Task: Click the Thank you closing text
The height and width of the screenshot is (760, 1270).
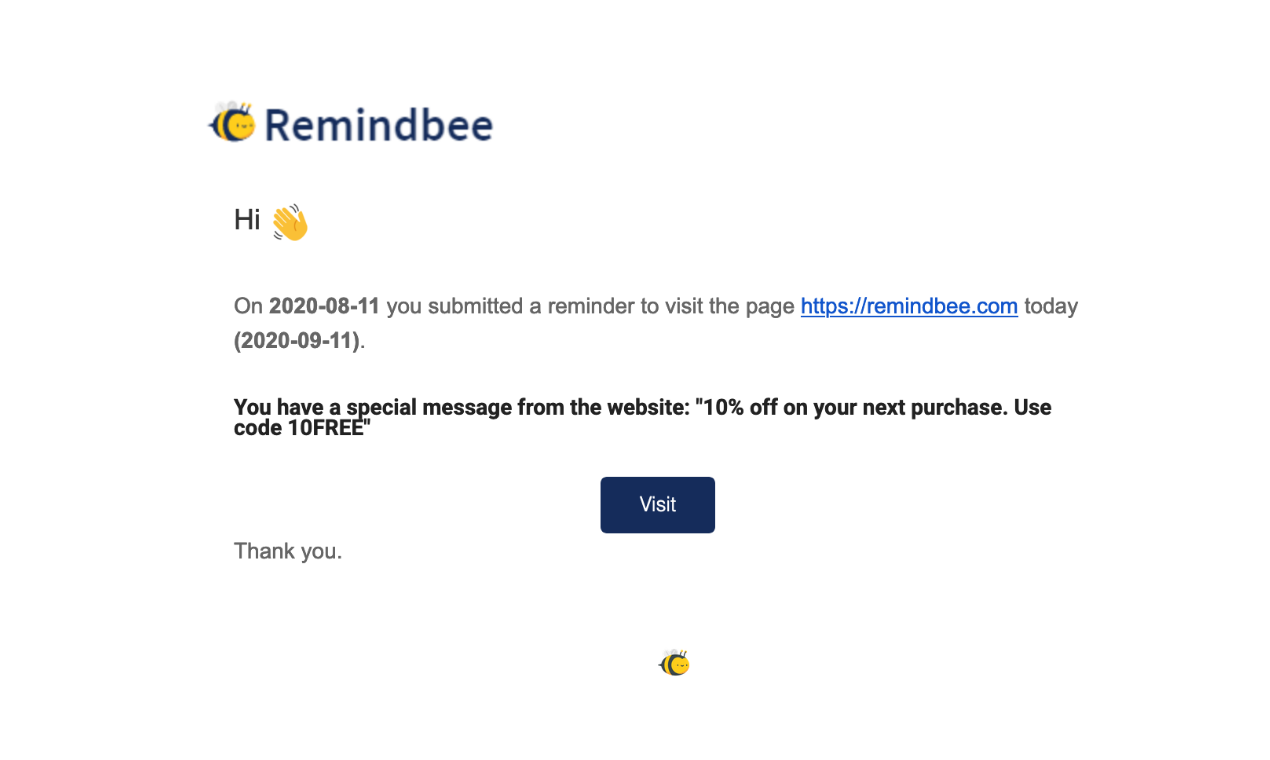Action: click(287, 551)
